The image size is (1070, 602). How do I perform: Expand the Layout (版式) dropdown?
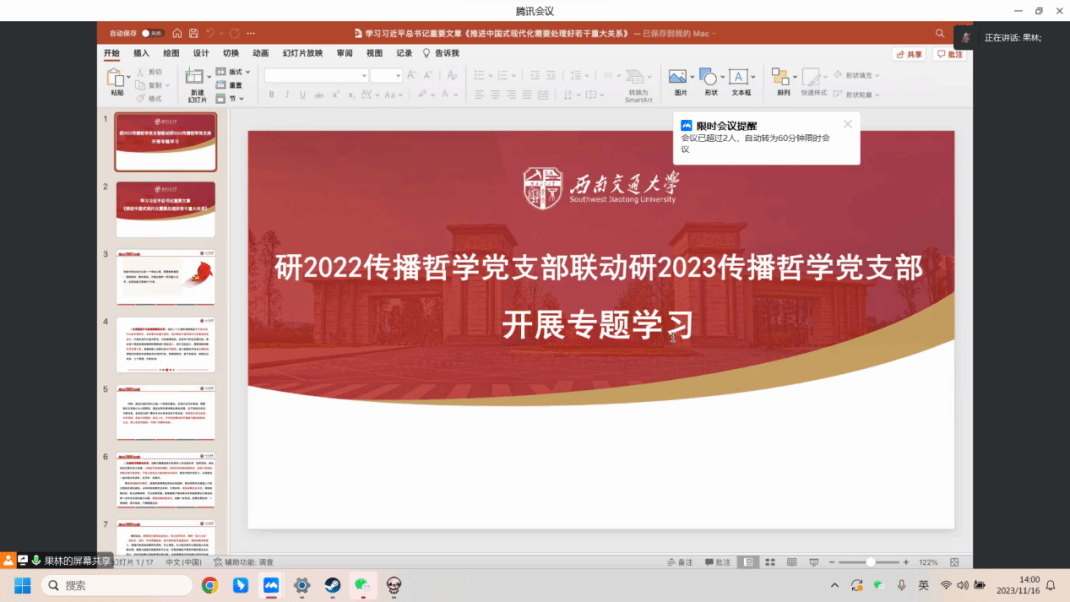pyautogui.click(x=234, y=72)
